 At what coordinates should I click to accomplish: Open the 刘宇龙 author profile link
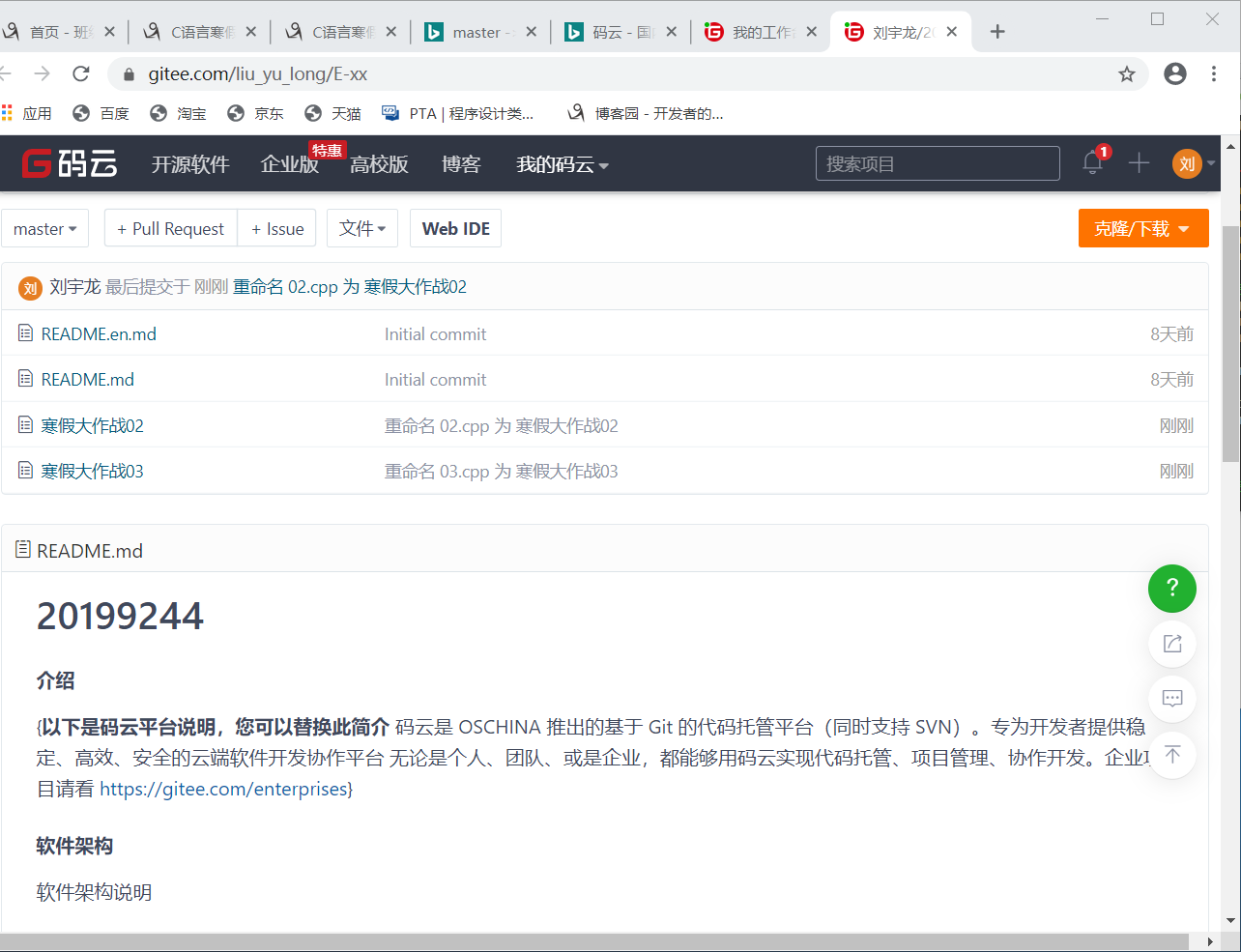(x=75, y=287)
